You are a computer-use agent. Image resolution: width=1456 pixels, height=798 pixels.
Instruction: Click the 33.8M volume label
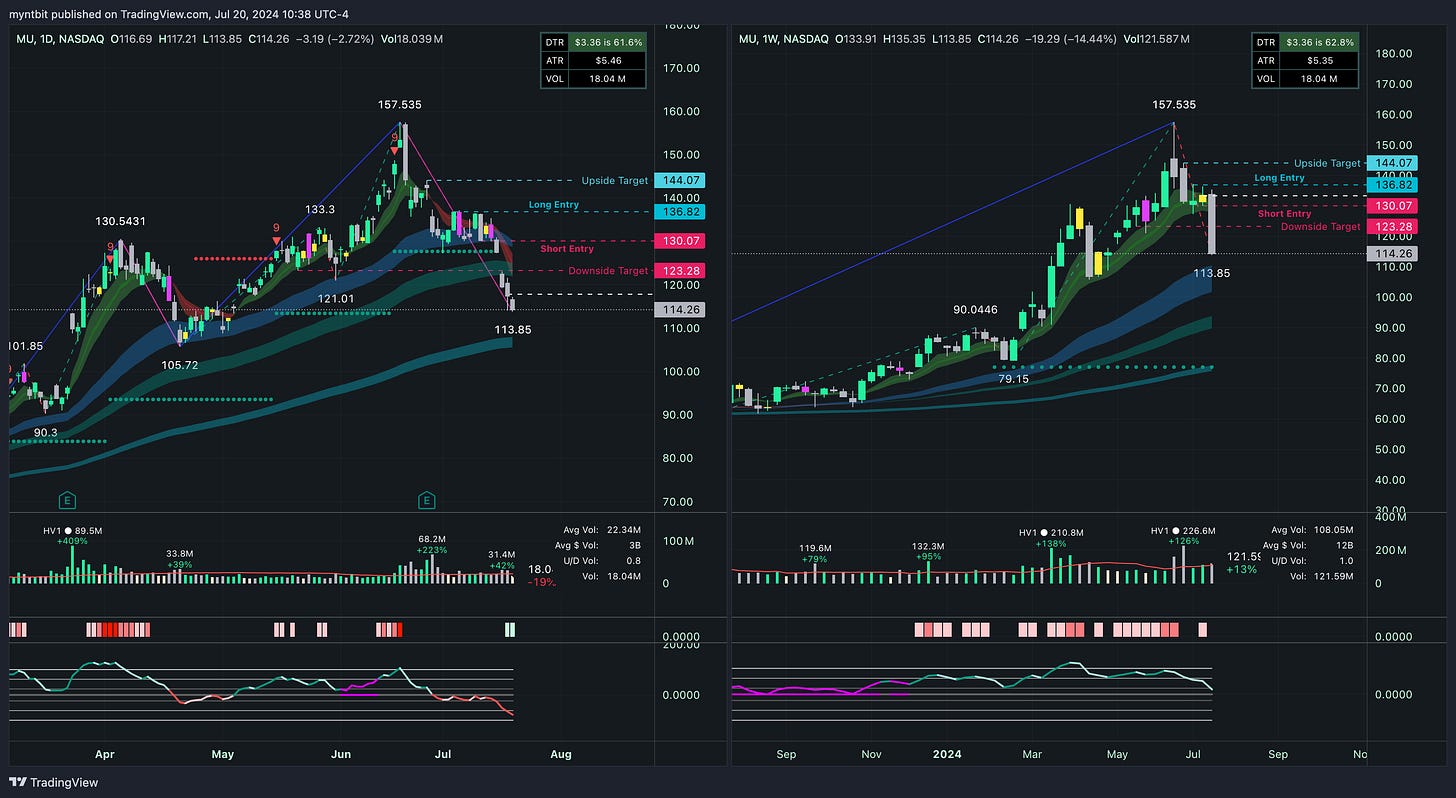point(180,553)
